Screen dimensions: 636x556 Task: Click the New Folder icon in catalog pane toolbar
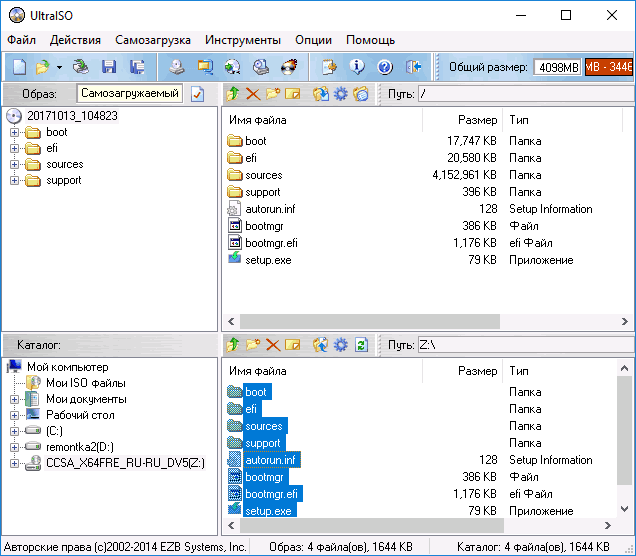click(253, 345)
